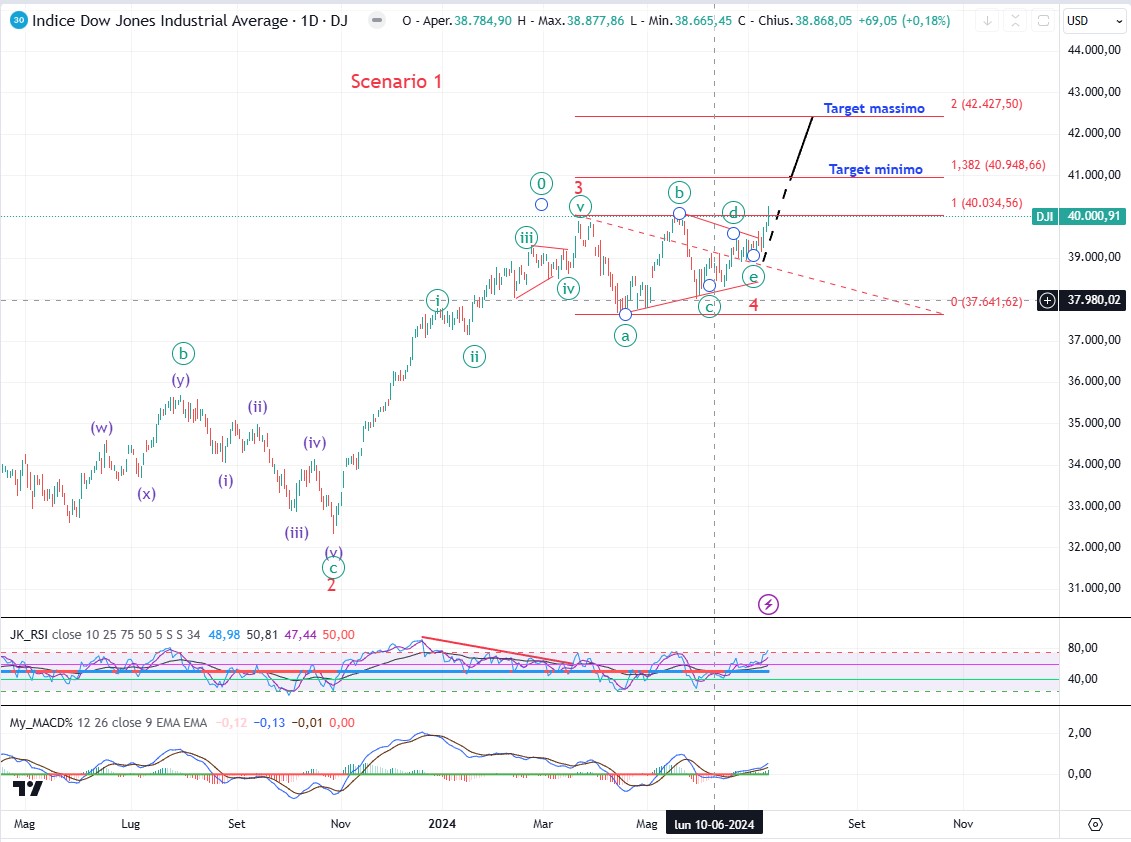This screenshot has width=1131, height=842.
Task: Click the 2024 label on the time axis
Action: [442, 824]
